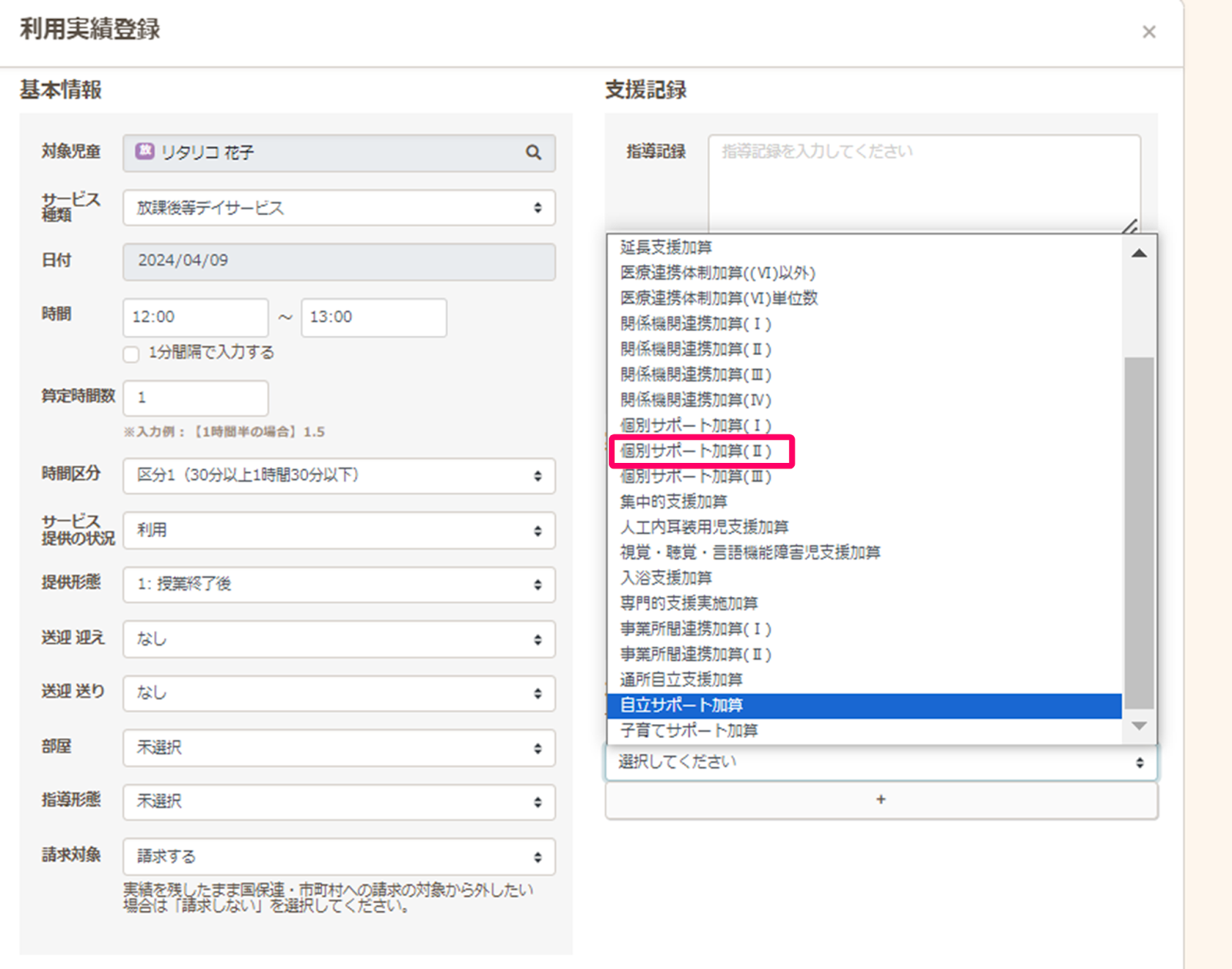Click the scroll up arrow in dropdown list
This screenshot has height=969, width=1232.
click(x=1139, y=253)
